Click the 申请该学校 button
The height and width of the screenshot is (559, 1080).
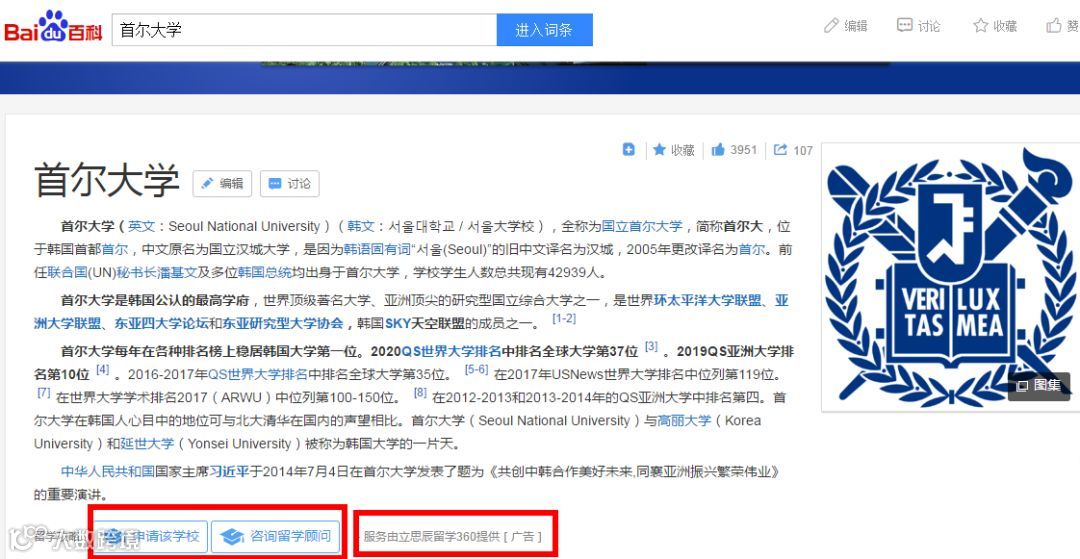(149, 536)
